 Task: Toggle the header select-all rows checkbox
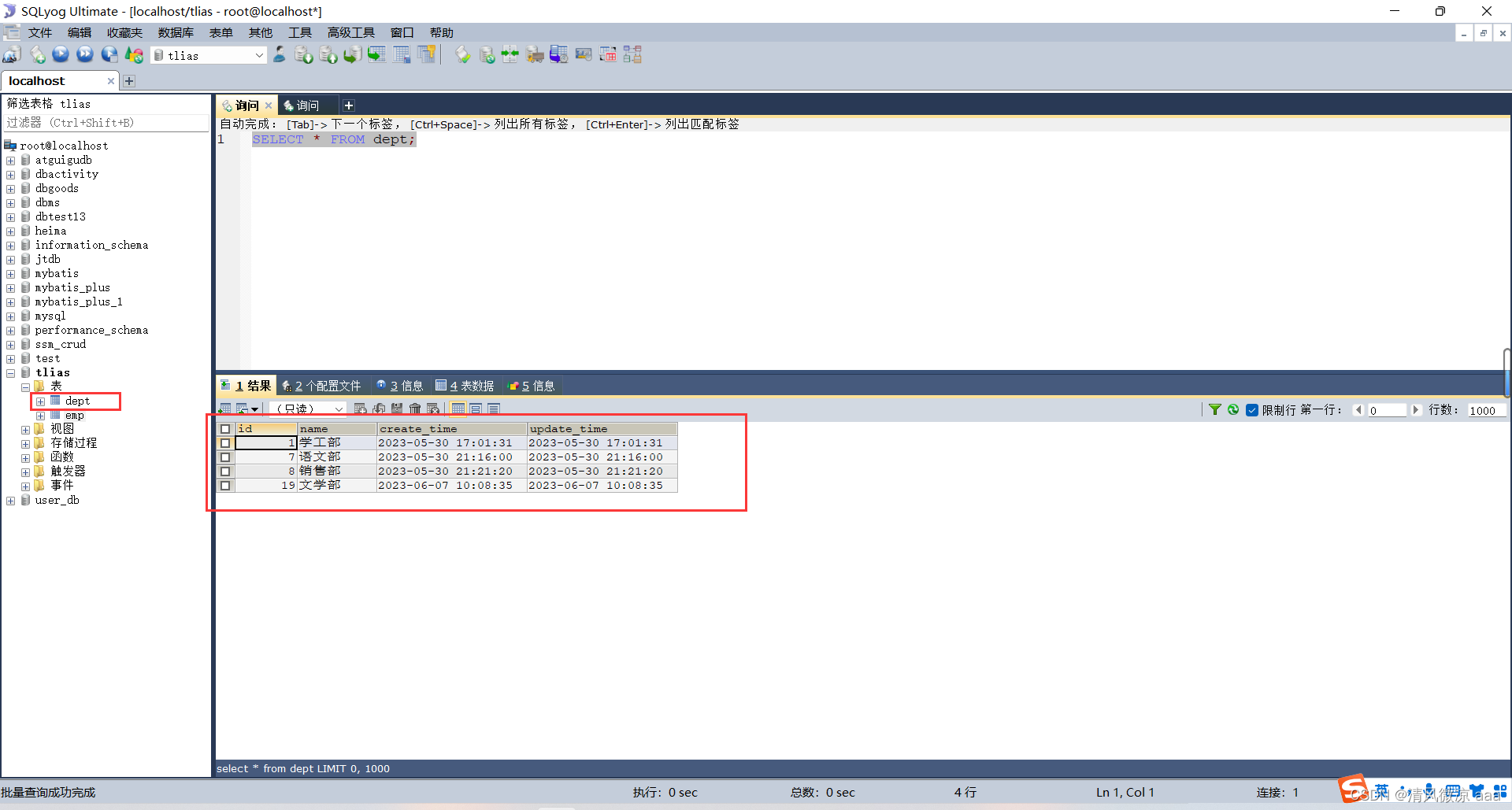coord(225,429)
